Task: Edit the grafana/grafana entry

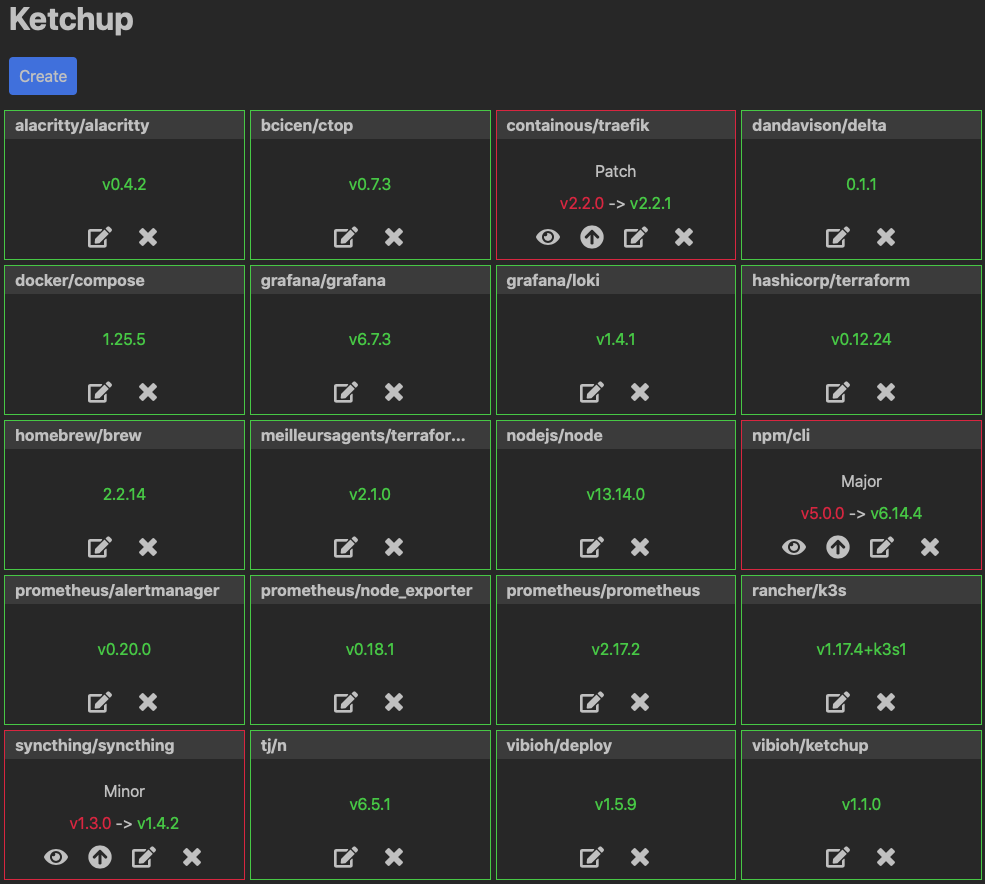Action: click(346, 393)
